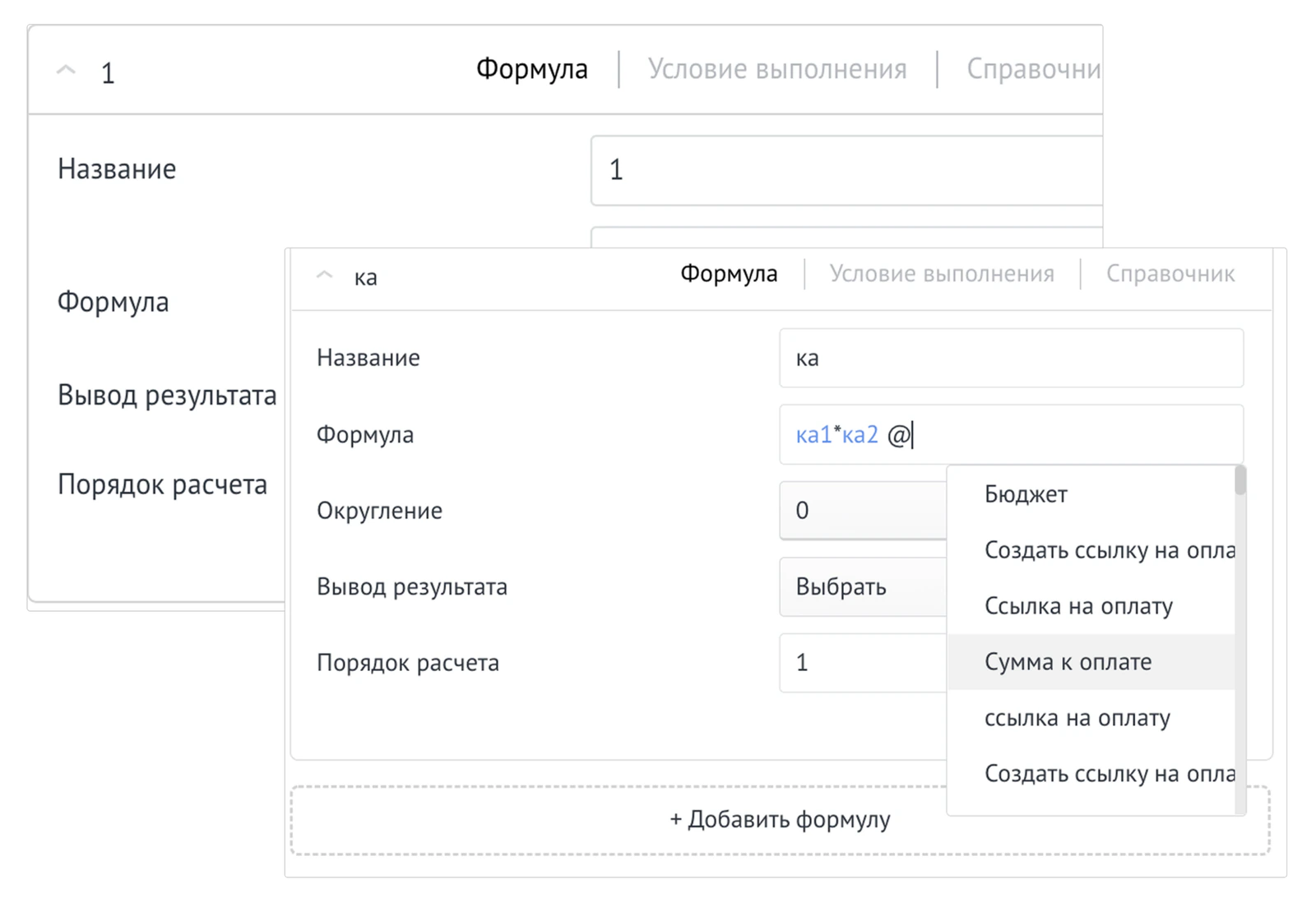Open the 'Формула' tab in the back panel
The height and width of the screenshot is (898, 1316).
click(531, 69)
